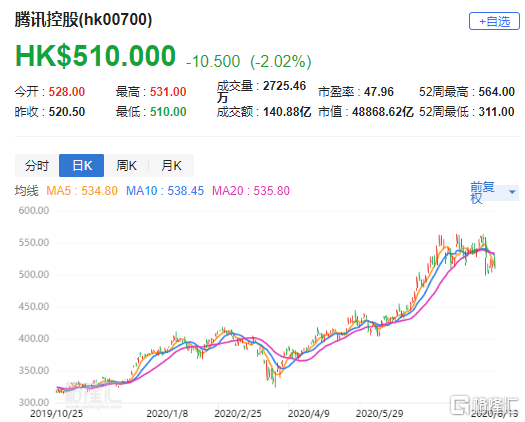Image resolution: width=525 pixels, height=422 pixels.
Task: Click the 成交额 value 140.88亿
Action: coord(287,112)
